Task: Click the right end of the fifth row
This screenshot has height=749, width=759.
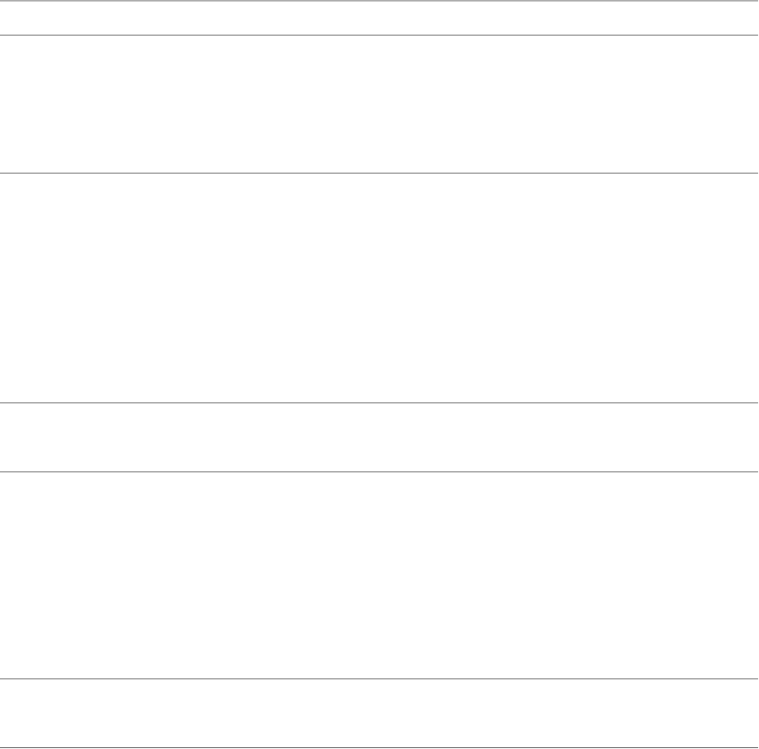Action: 750,575
